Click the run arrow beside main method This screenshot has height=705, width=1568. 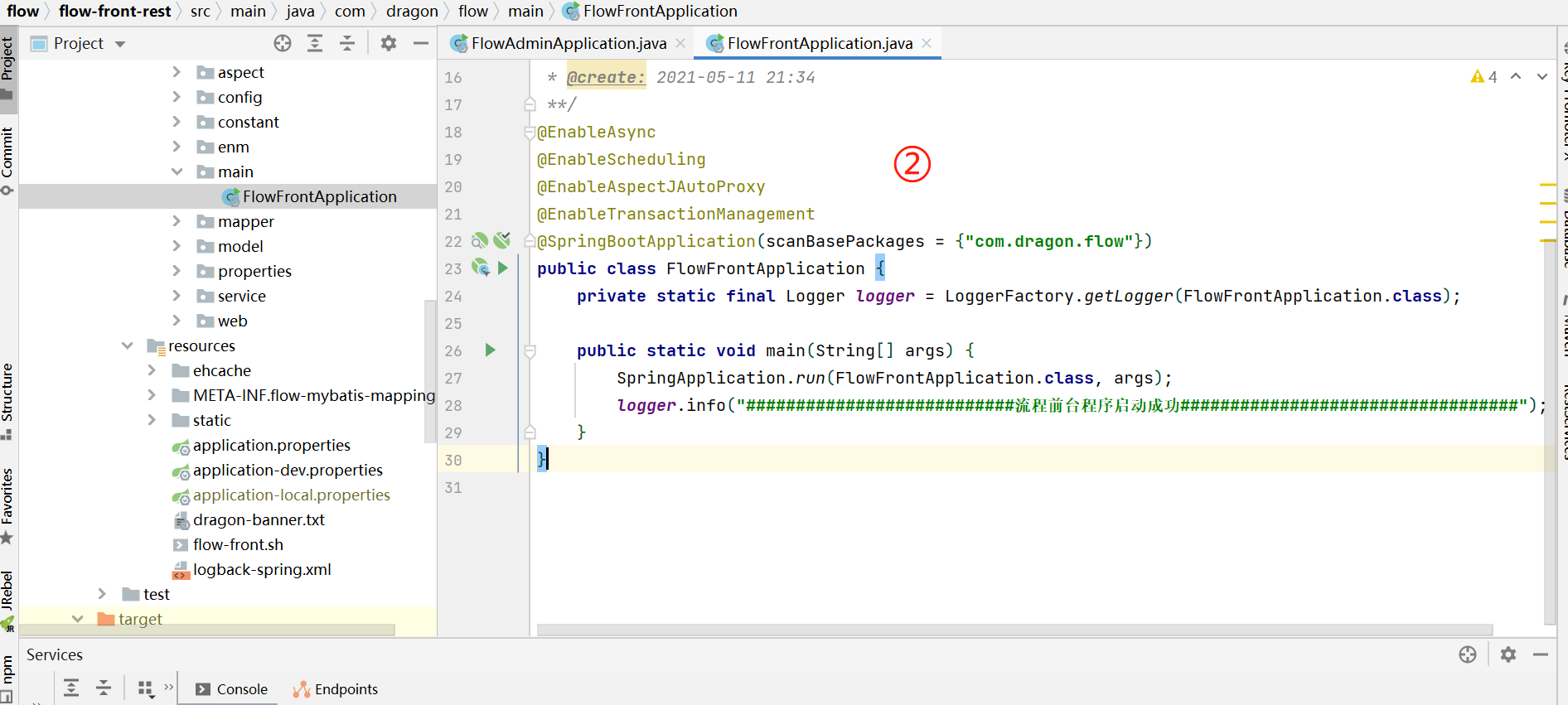[x=490, y=350]
